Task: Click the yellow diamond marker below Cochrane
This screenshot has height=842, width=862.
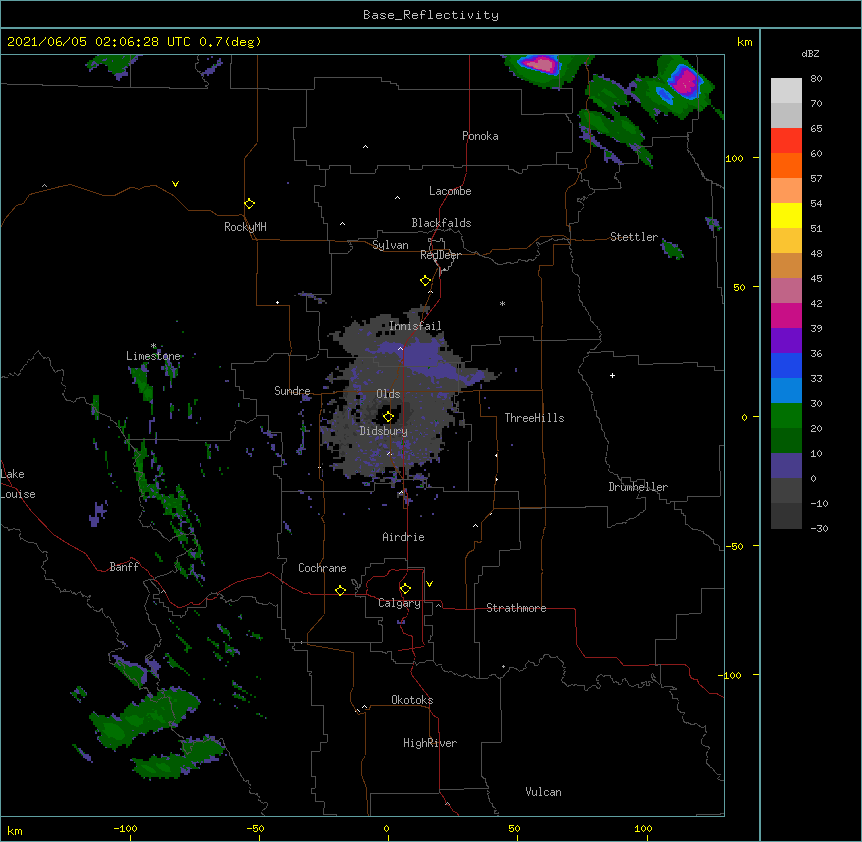Action: point(340,590)
